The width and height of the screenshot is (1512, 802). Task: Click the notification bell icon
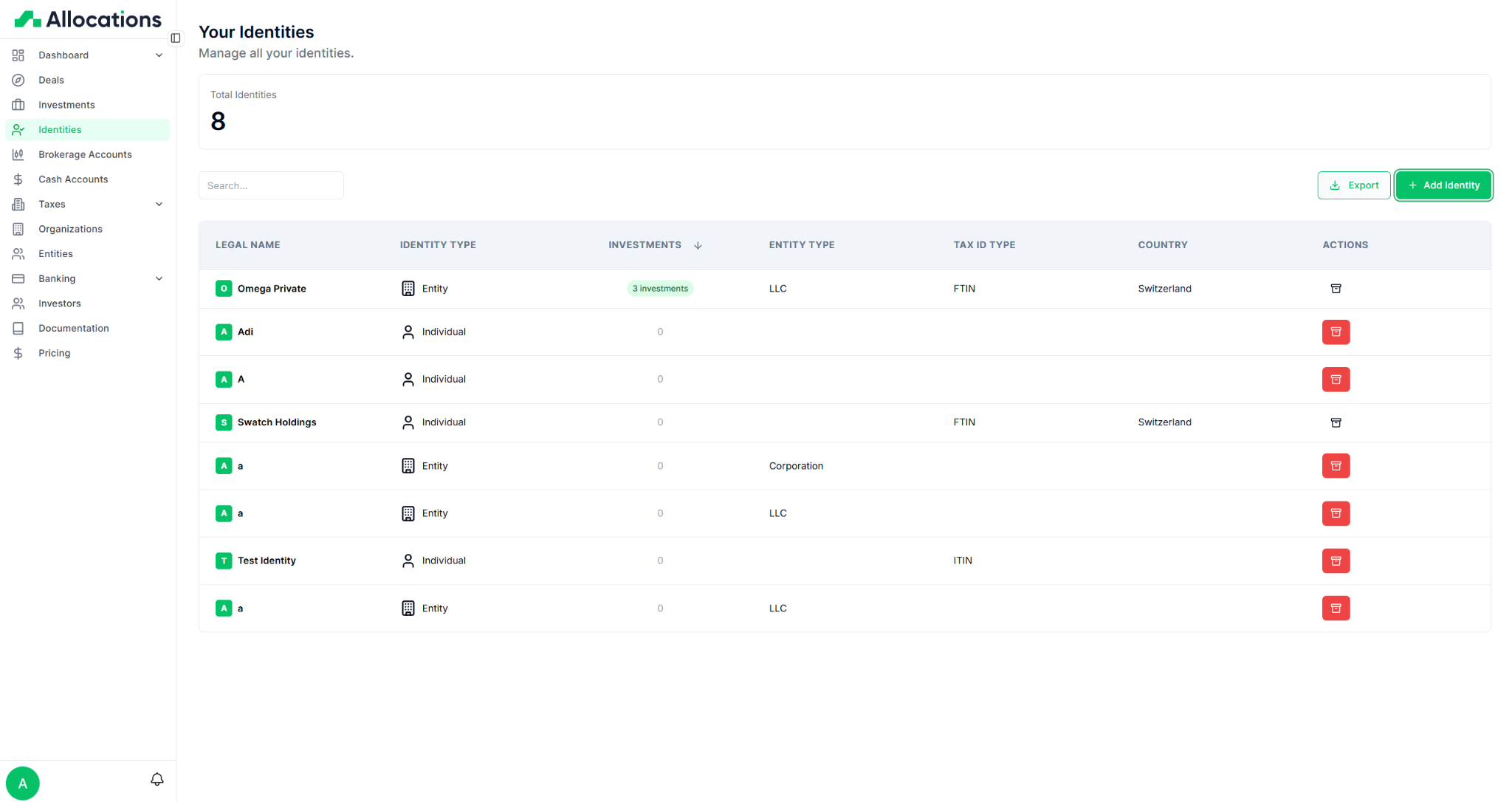click(157, 779)
